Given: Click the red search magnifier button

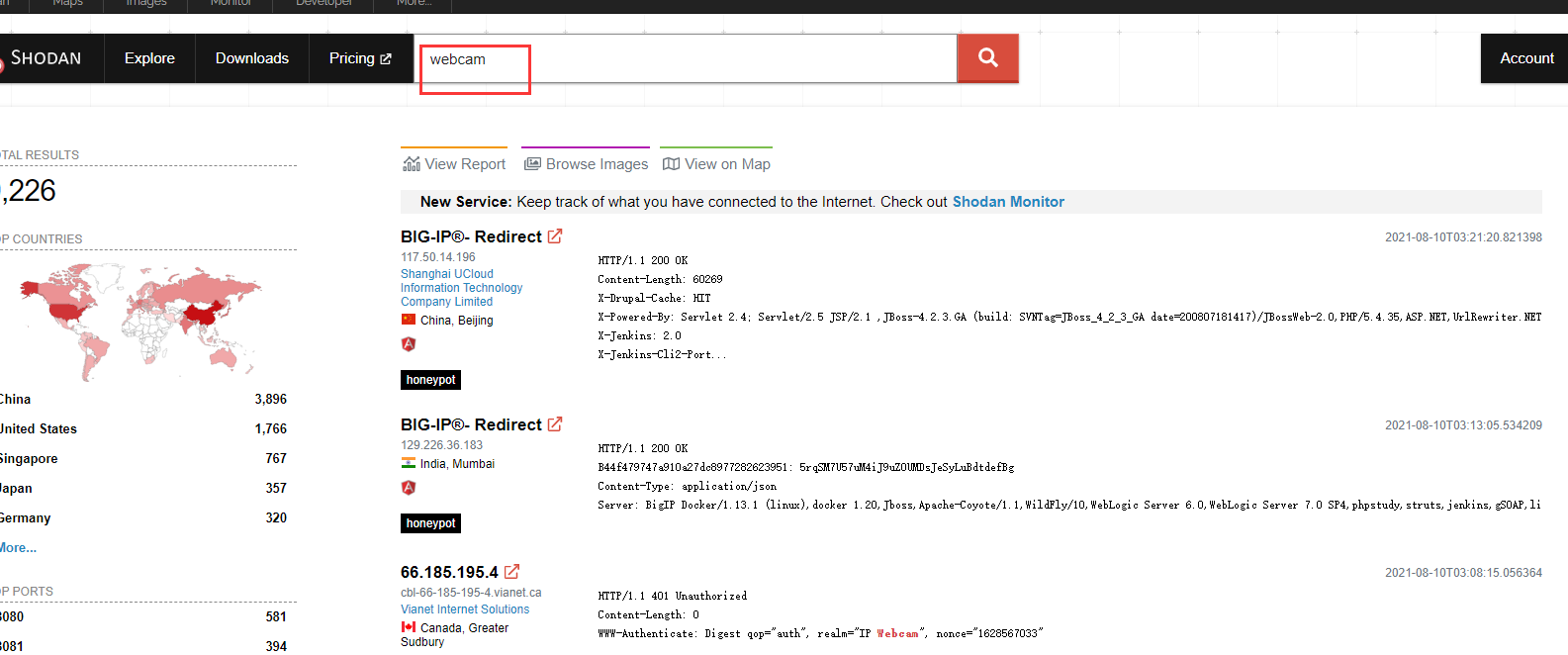Looking at the screenshot, I should pos(987,58).
